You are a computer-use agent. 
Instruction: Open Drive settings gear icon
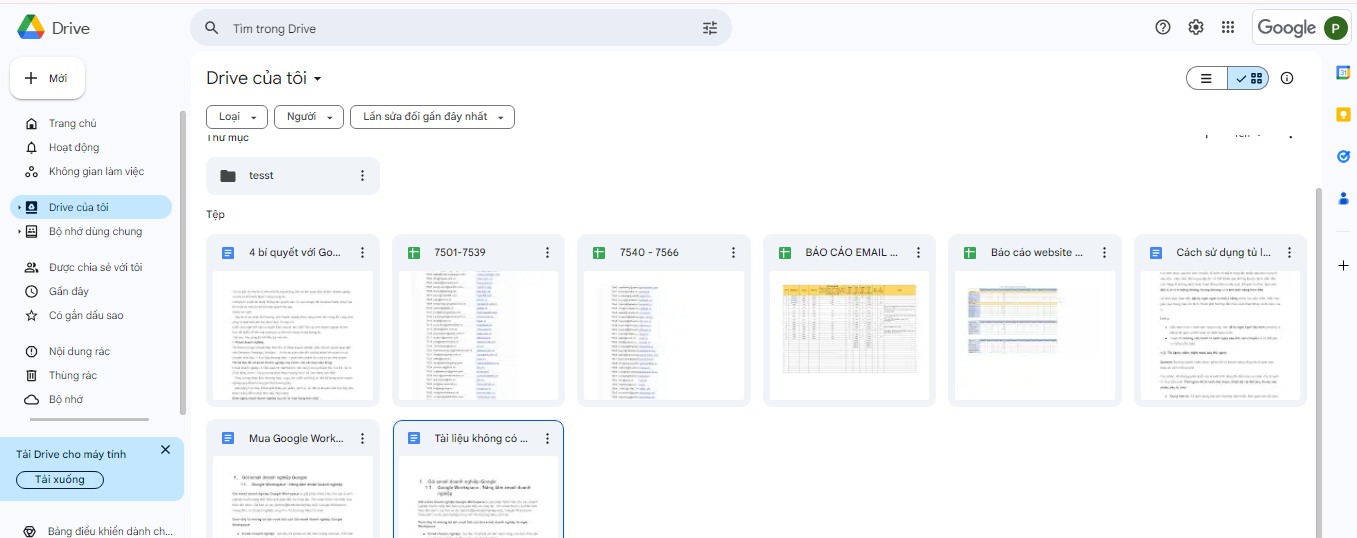click(x=1195, y=27)
